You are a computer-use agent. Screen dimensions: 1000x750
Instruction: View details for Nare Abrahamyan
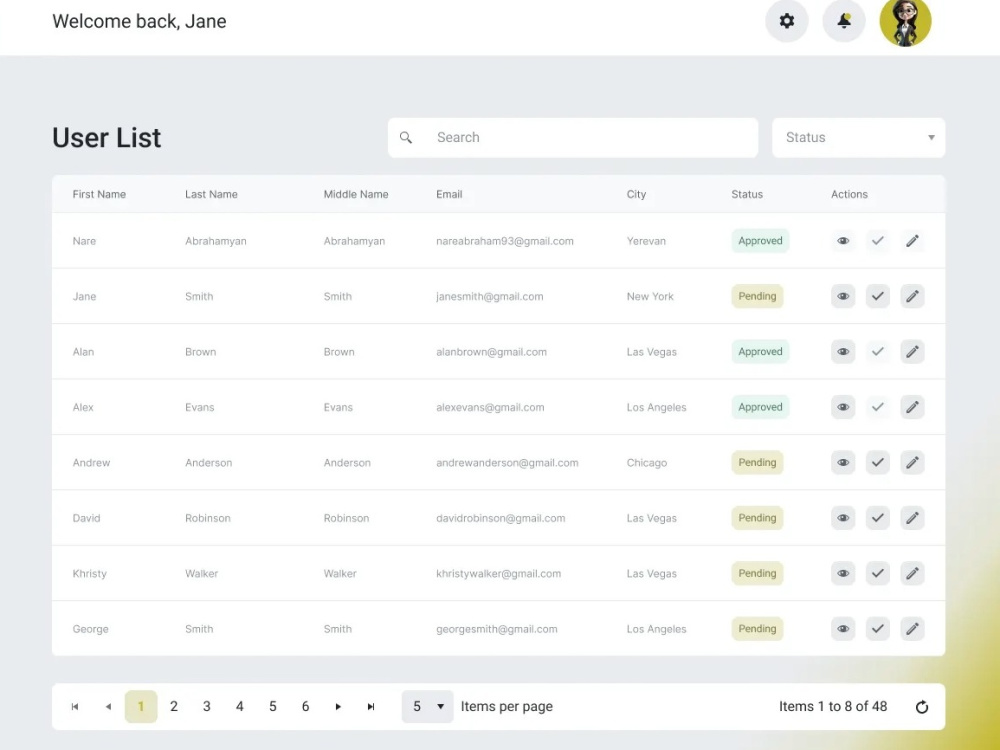843,240
